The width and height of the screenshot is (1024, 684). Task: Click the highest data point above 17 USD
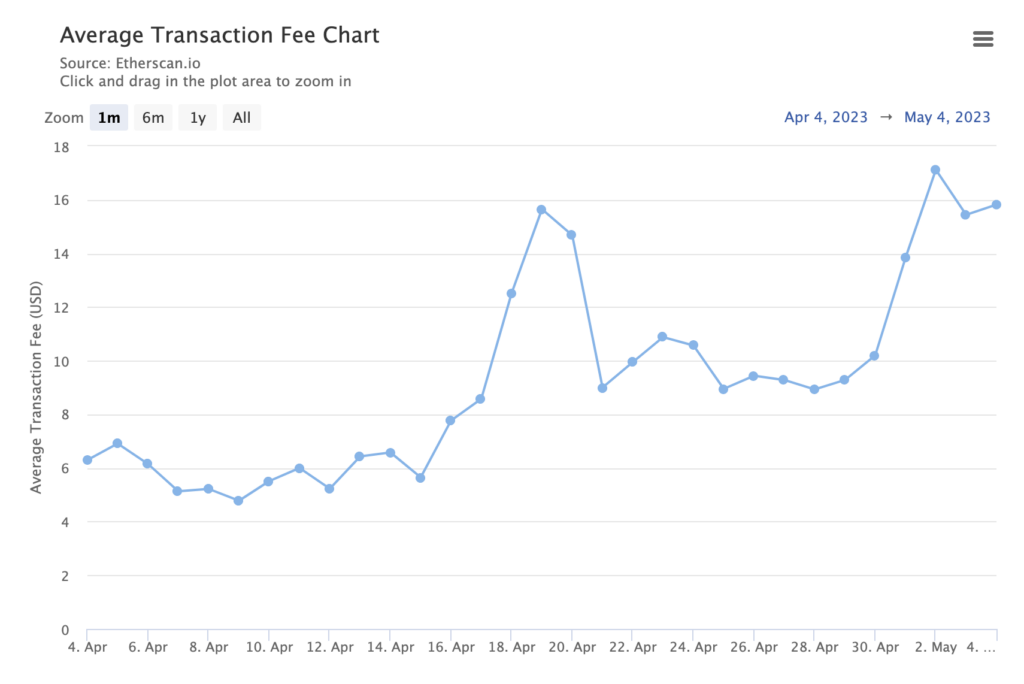coord(935,170)
